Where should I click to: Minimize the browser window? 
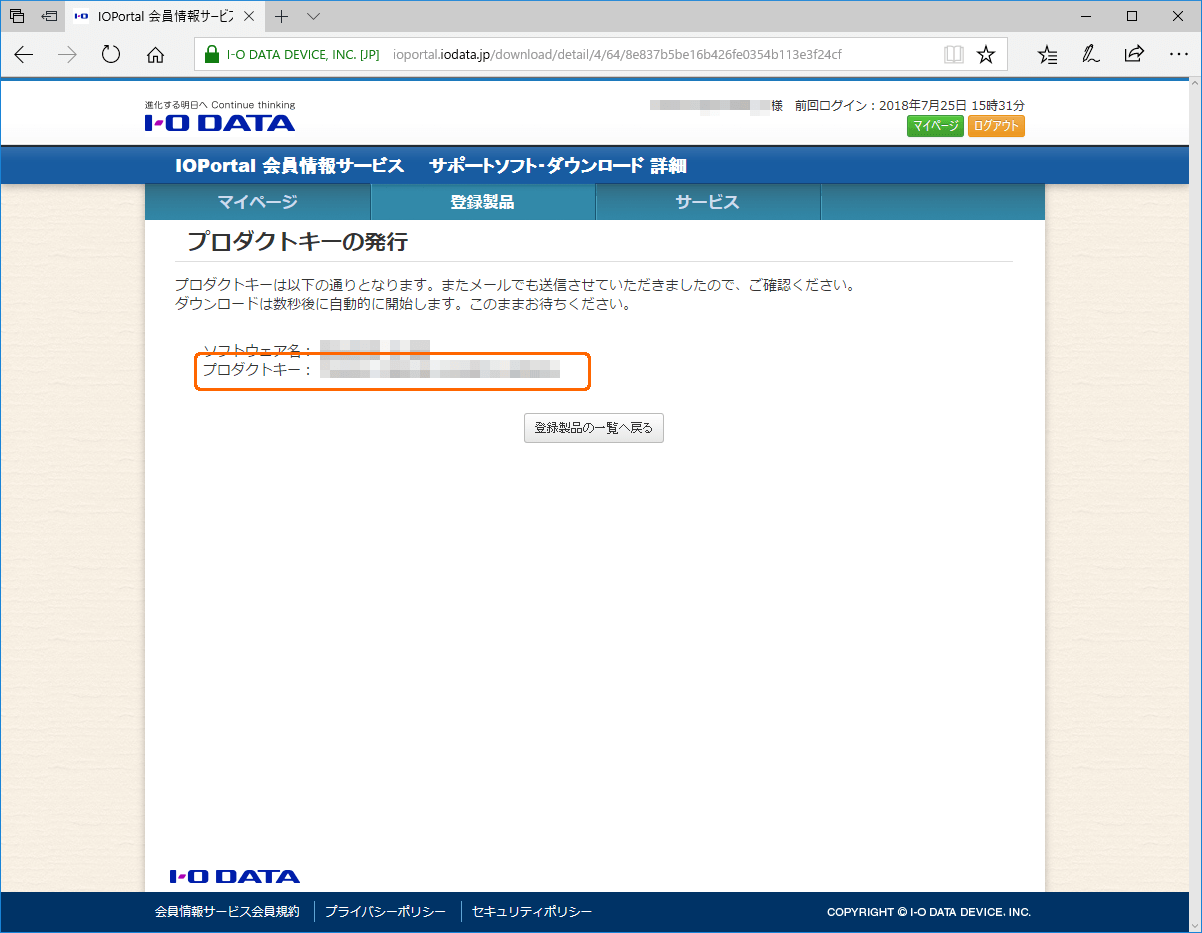pyautogui.click(x=1086, y=16)
